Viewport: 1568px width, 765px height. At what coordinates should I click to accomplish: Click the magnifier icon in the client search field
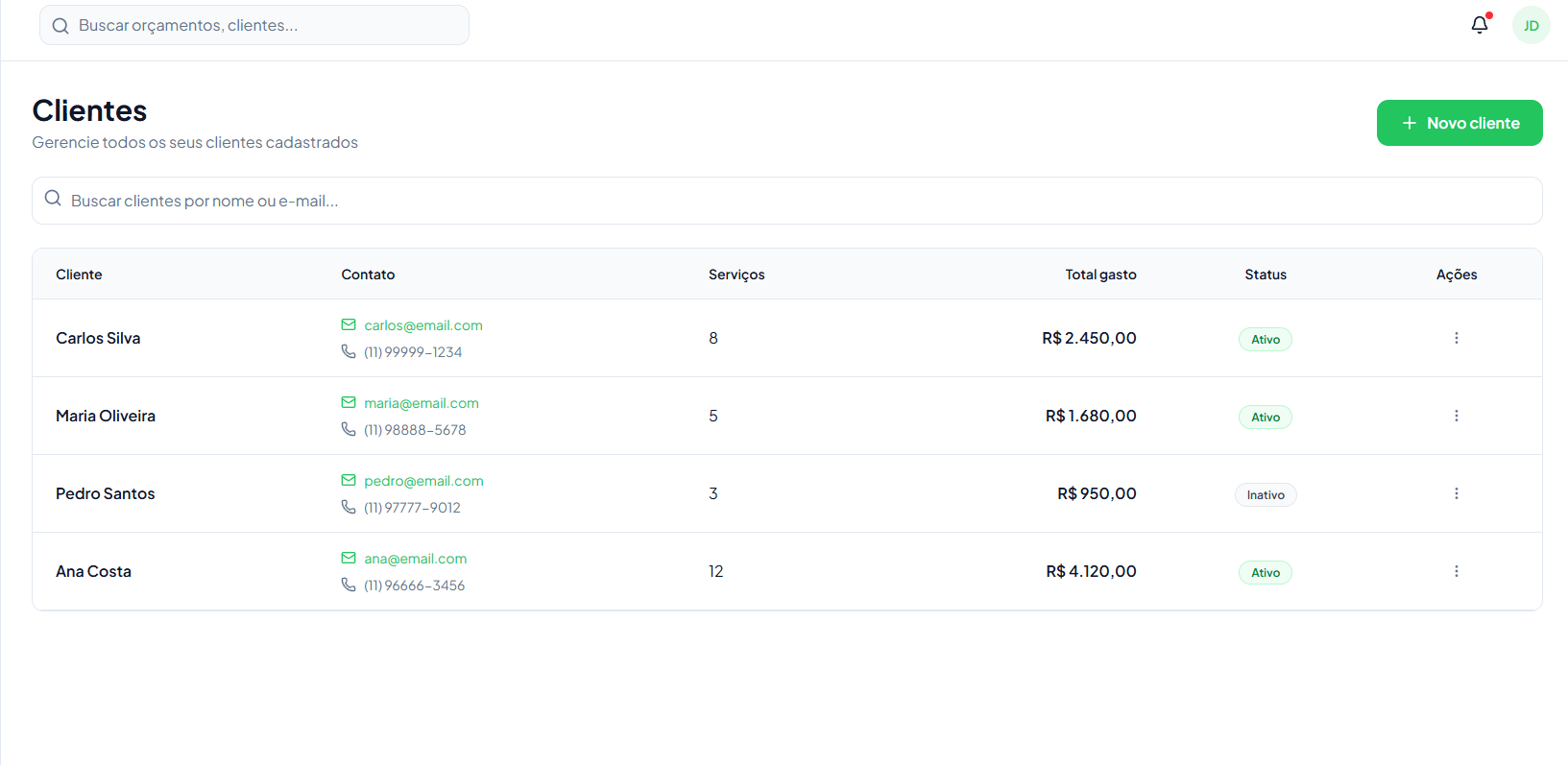click(53, 199)
